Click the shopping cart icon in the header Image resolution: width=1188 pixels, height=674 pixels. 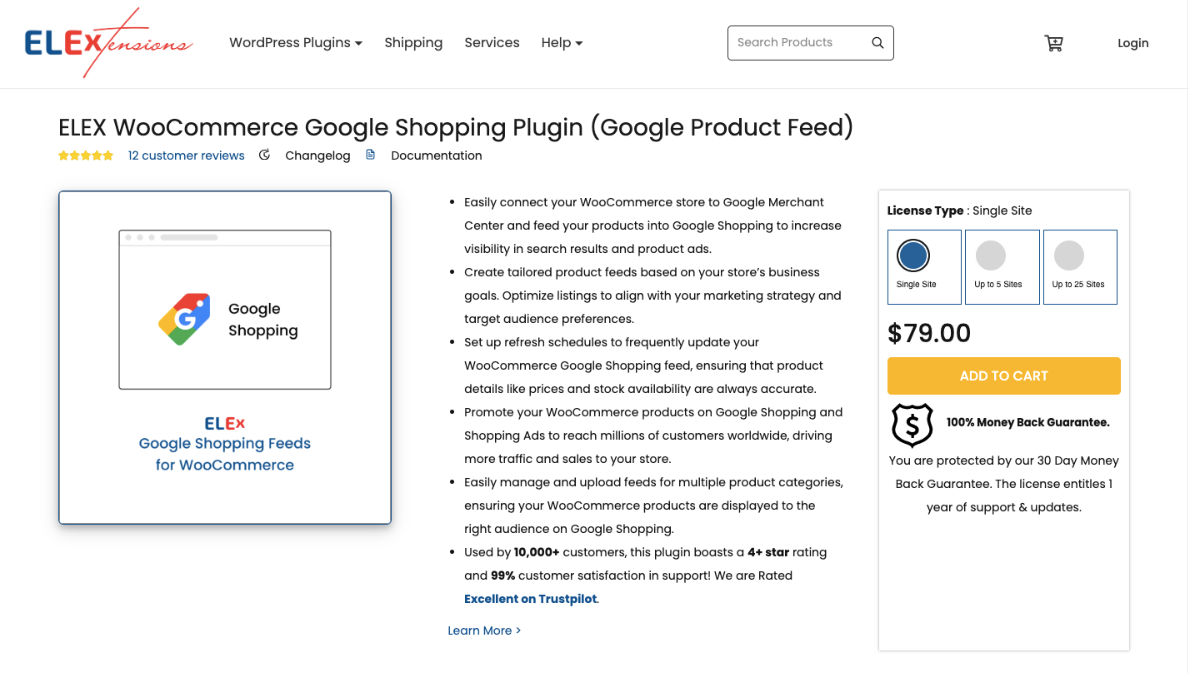click(1053, 43)
